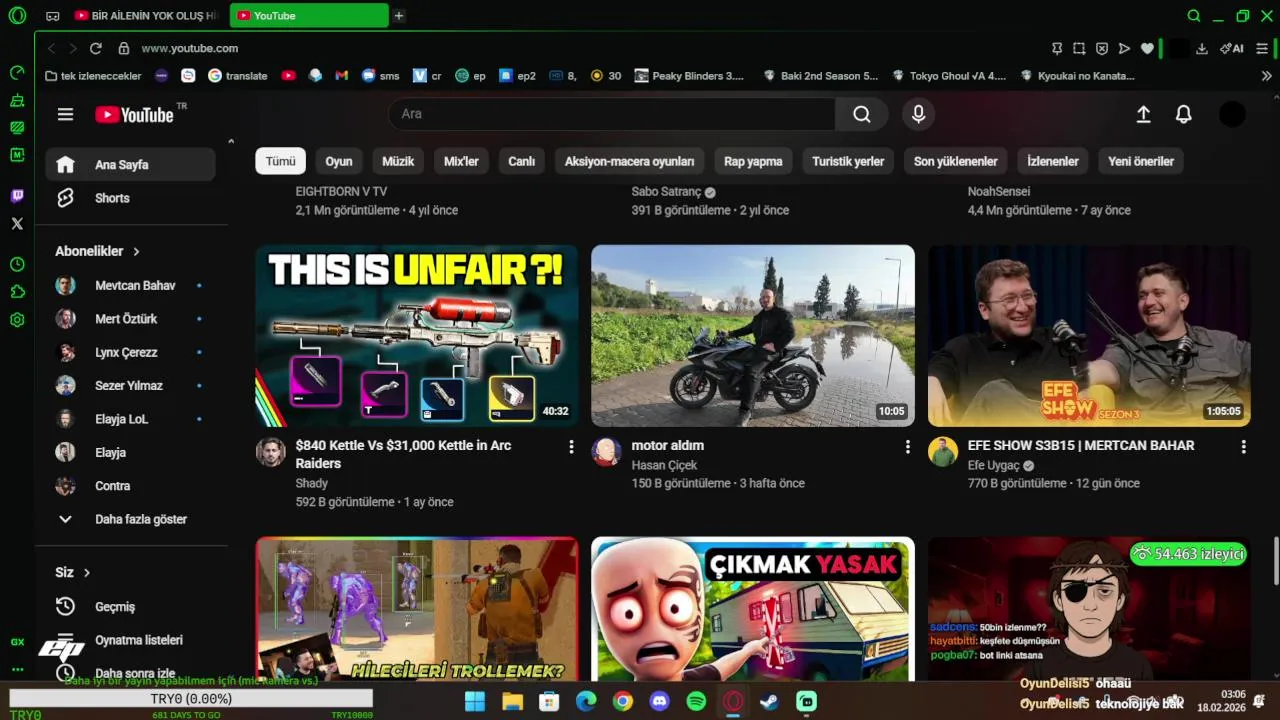Open options menu for EFE SHOW S3B15 video

click(x=1243, y=446)
